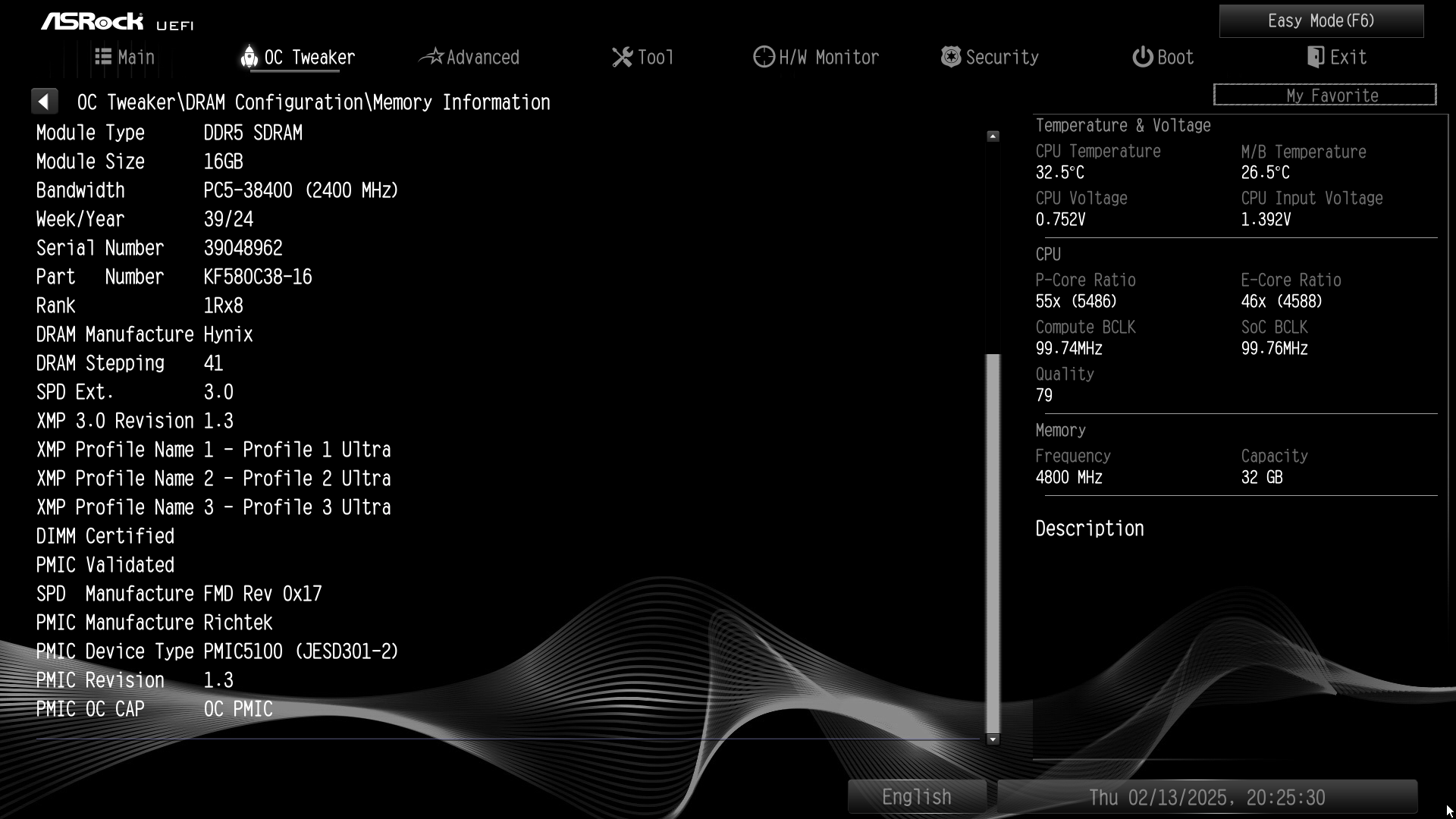Image resolution: width=1456 pixels, height=819 pixels.
Task: Switch to Easy Mode (F6)
Action: coord(1321,21)
